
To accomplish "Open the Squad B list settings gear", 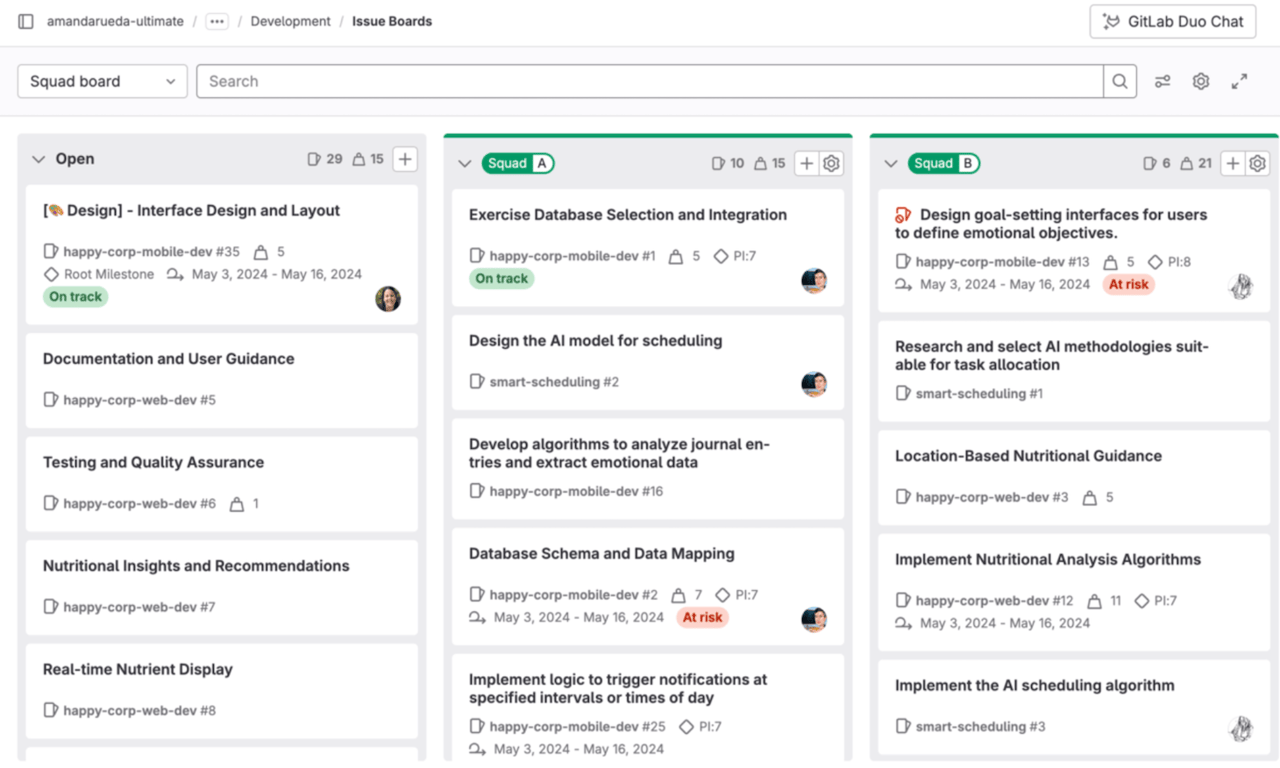I will [x=1258, y=163].
